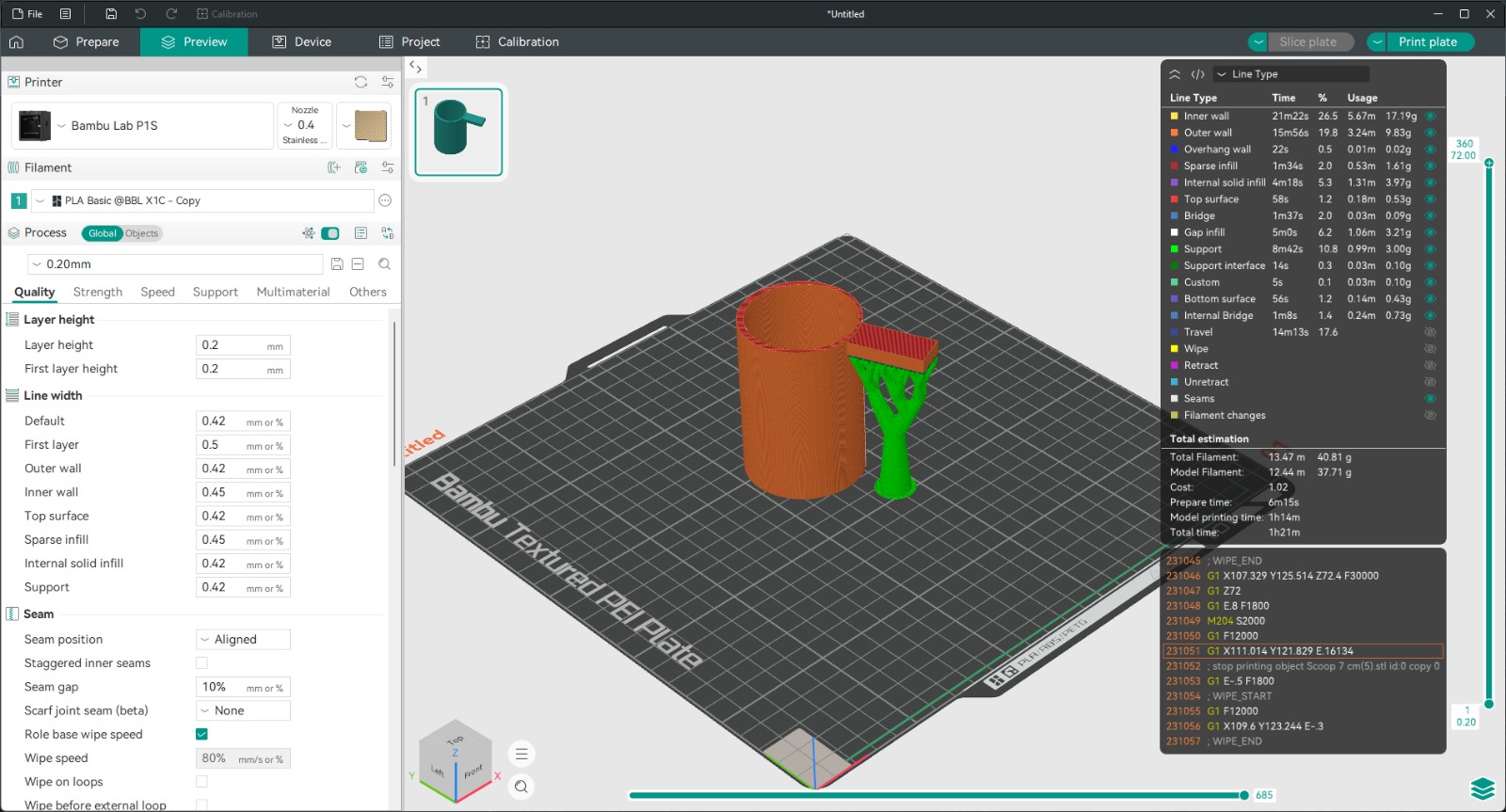Click the horizontal move slider handle
This screenshot has width=1506, height=812.
tap(1244, 795)
